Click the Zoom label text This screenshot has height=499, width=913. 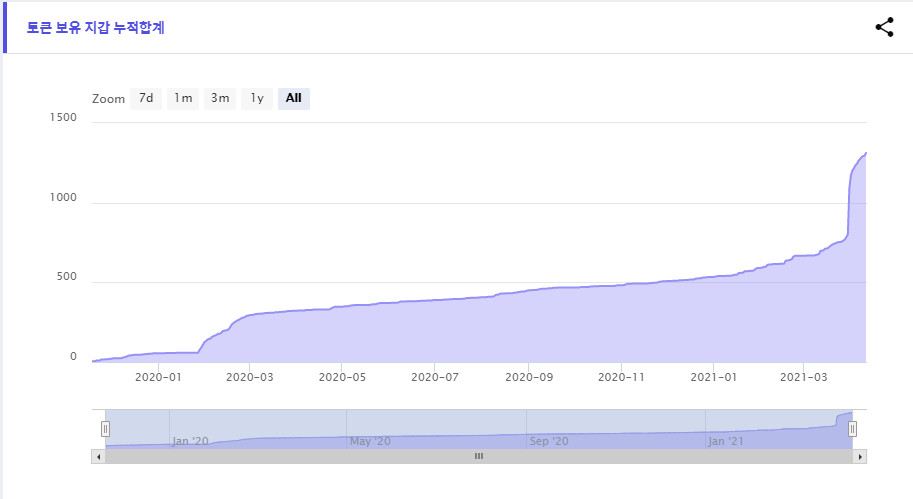108,99
